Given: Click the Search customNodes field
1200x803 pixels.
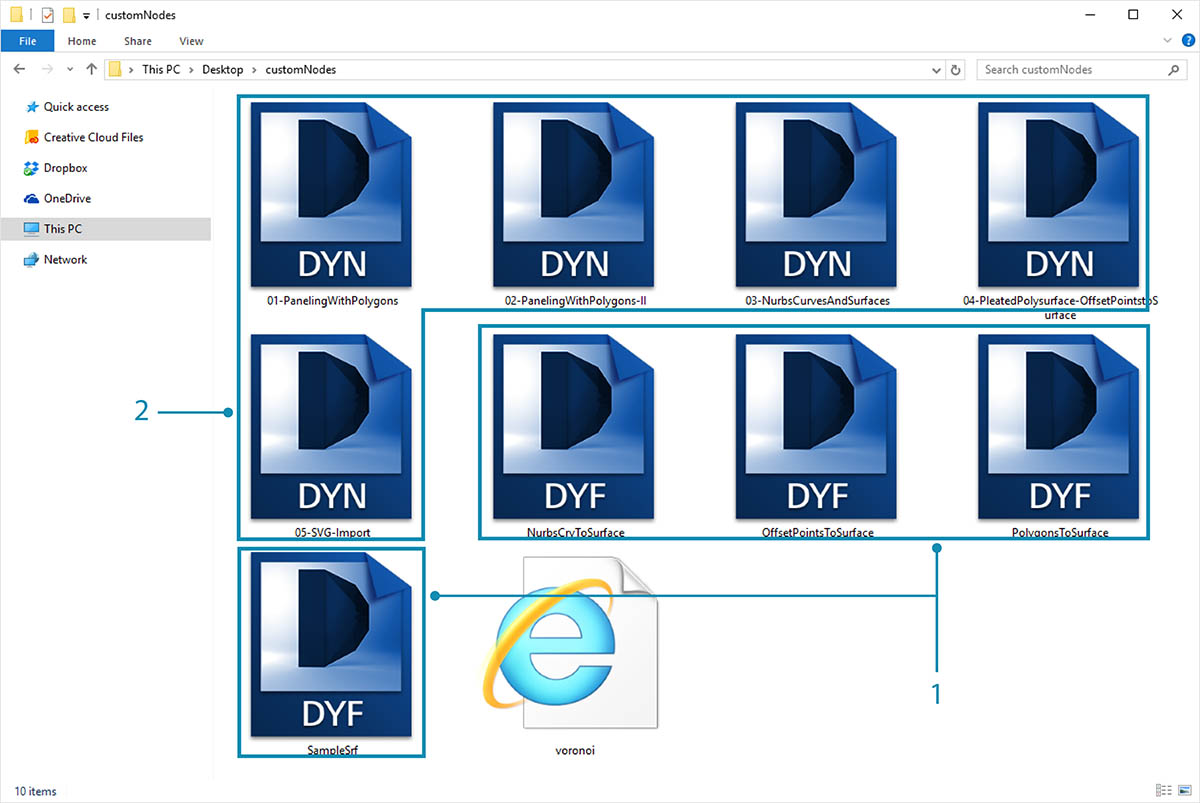Looking at the screenshot, I should (x=1070, y=70).
